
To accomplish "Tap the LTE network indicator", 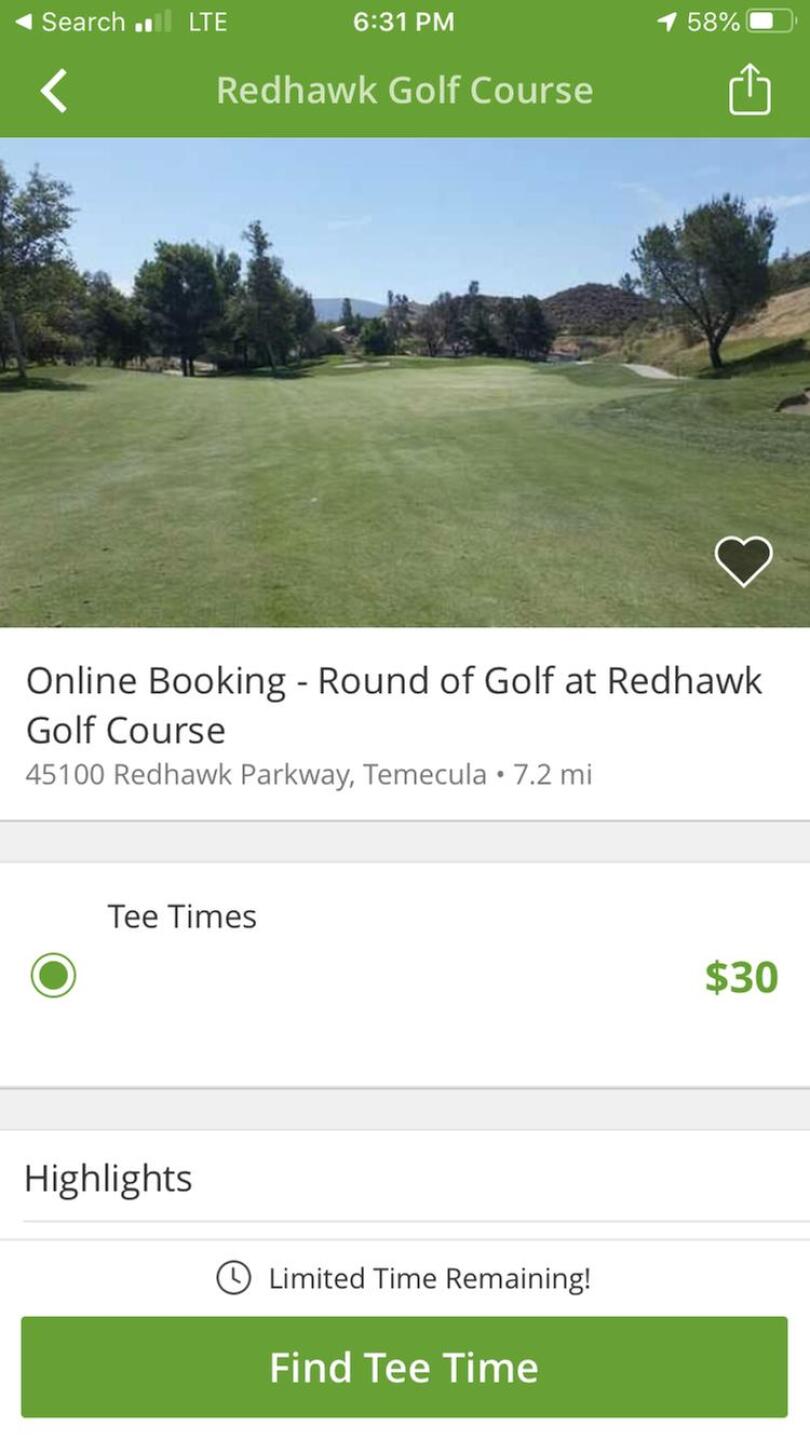I will tap(207, 22).
